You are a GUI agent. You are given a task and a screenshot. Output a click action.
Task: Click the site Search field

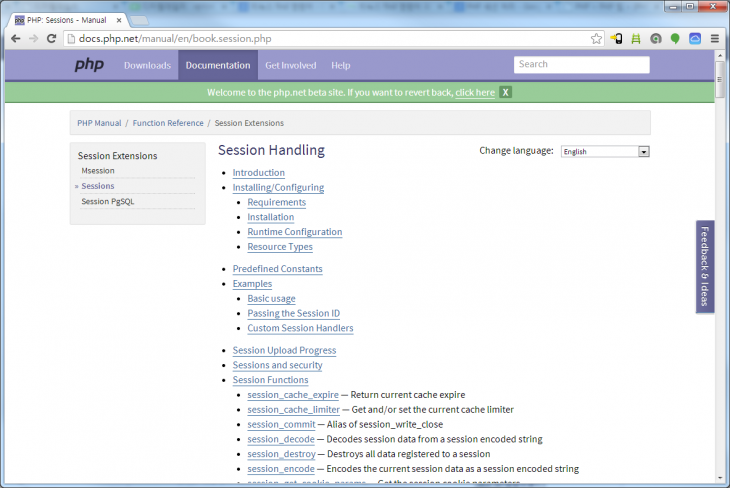coord(581,64)
